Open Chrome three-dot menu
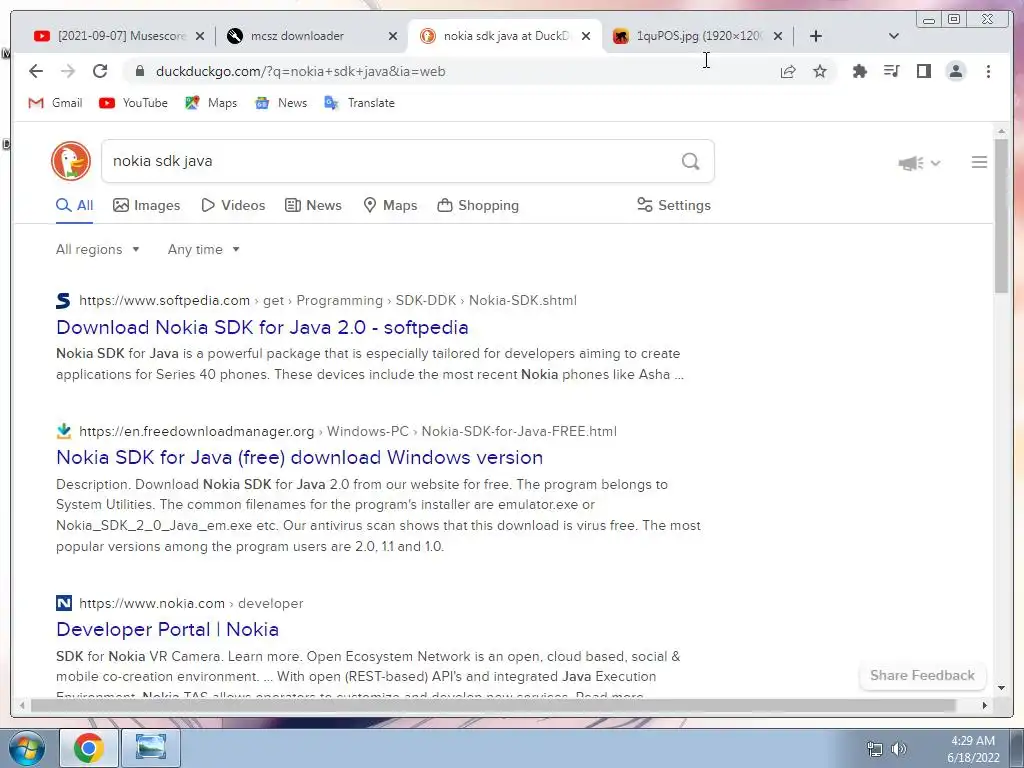 pyautogui.click(x=988, y=71)
